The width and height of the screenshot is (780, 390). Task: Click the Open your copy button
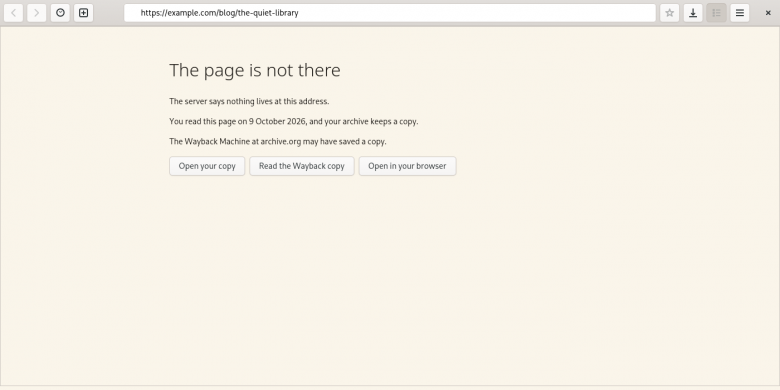pos(207,166)
